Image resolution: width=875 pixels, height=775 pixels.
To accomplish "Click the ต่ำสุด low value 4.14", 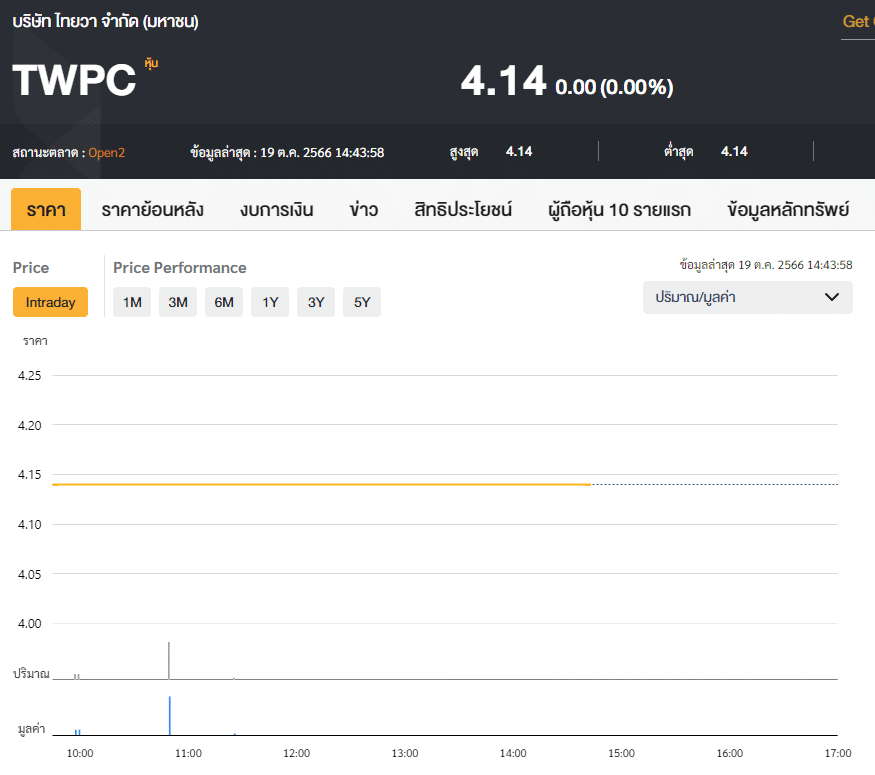I will click(x=734, y=151).
